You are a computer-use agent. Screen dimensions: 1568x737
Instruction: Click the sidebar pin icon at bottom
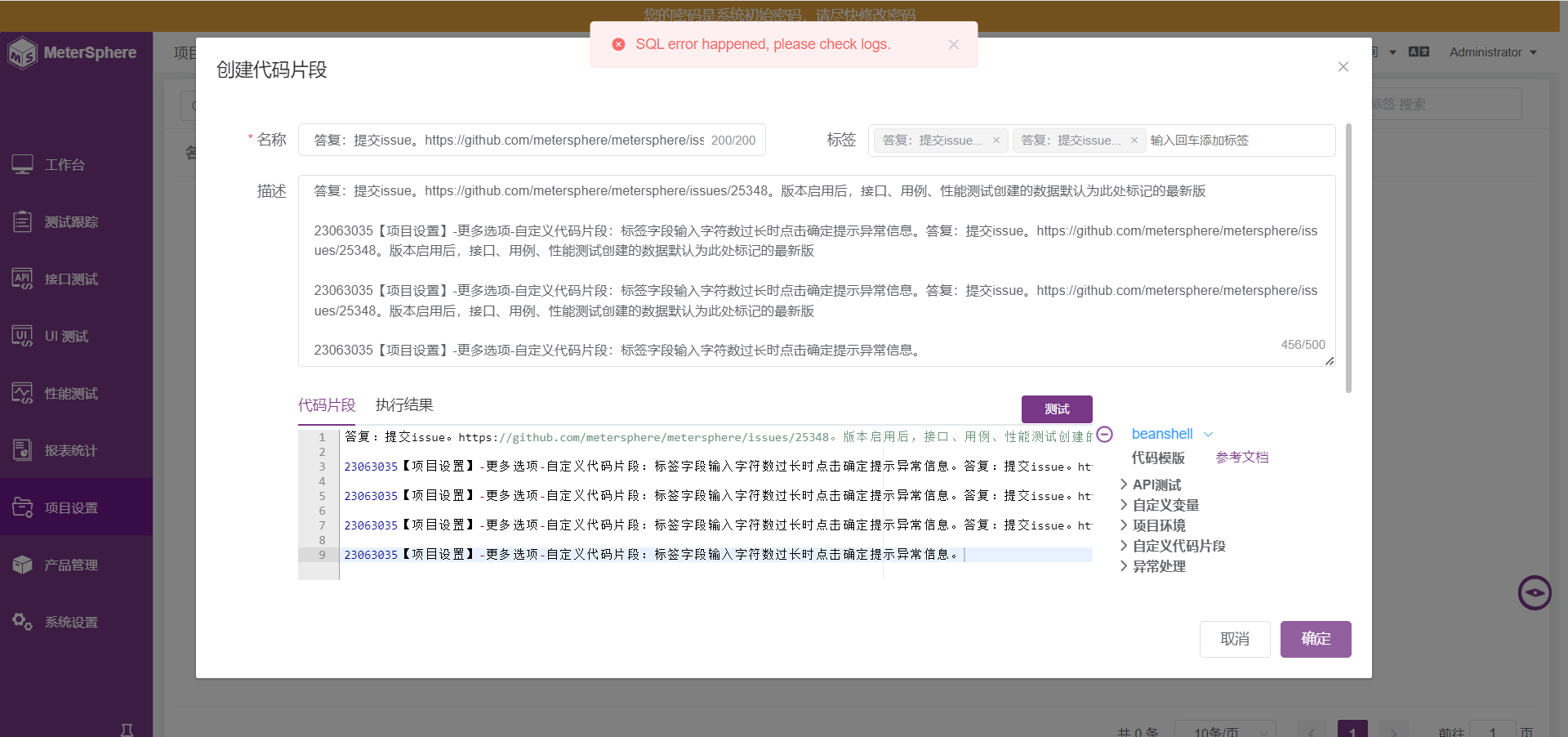[x=127, y=730]
